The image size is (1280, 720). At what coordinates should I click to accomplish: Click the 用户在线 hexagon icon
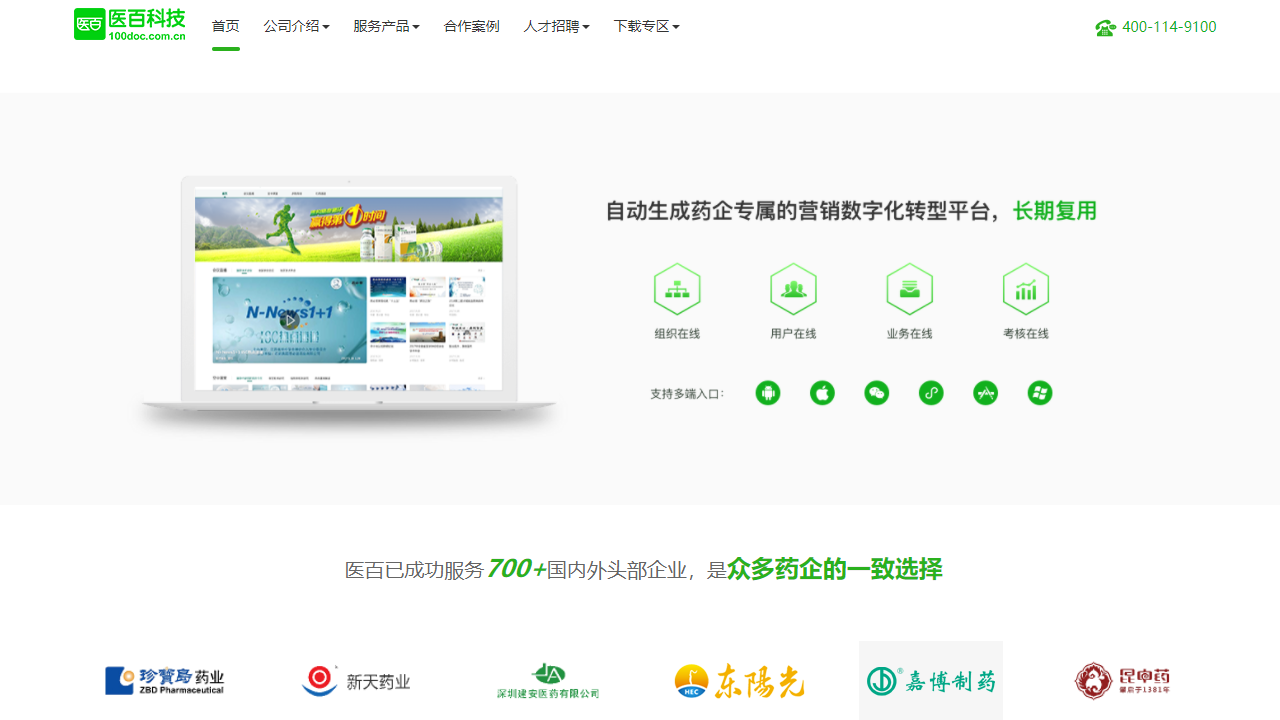[x=793, y=289]
